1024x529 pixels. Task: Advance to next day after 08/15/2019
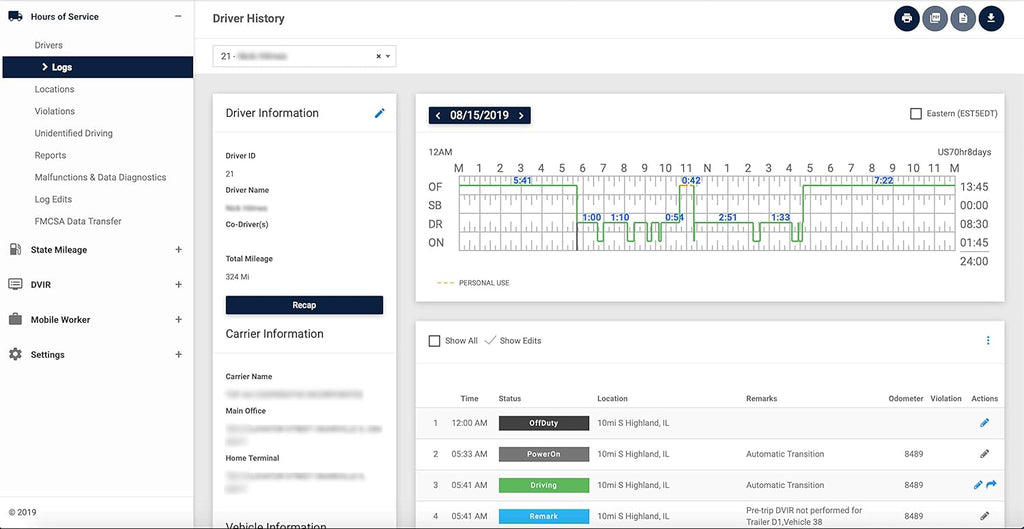(x=521, y=116)
